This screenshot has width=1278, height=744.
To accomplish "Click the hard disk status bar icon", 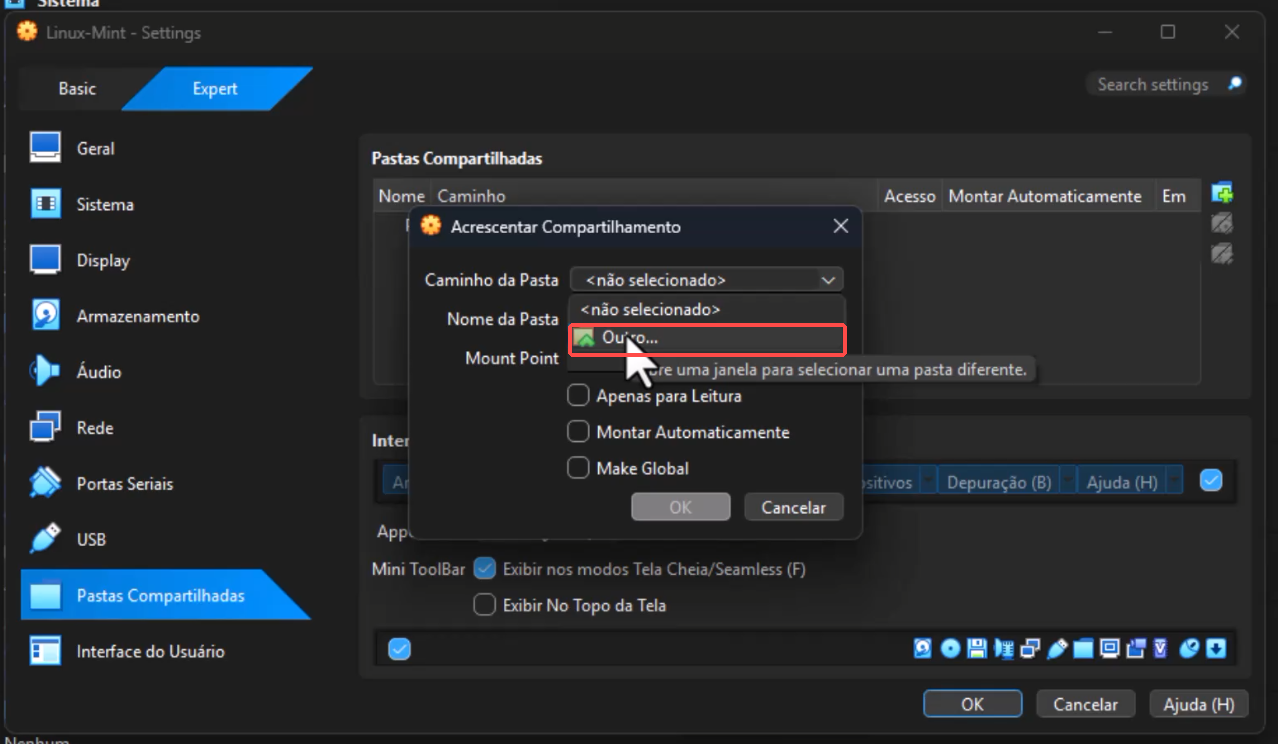I will point(922,649).
